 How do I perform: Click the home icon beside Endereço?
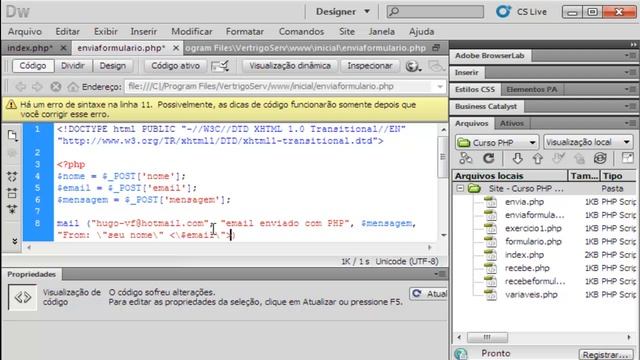(x=73, y=87)
